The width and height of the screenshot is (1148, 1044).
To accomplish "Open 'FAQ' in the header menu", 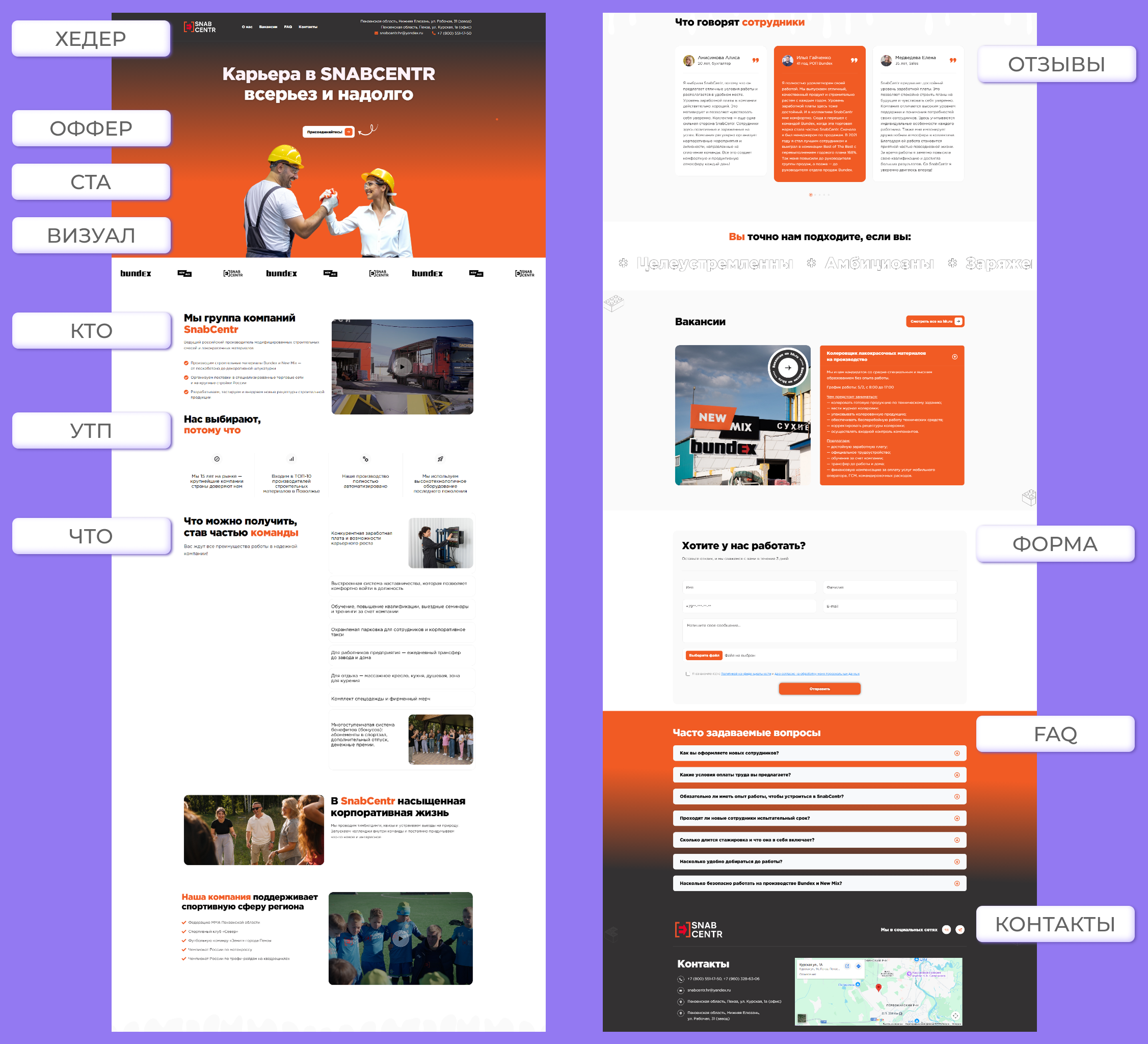I will [x=287, y=27].
